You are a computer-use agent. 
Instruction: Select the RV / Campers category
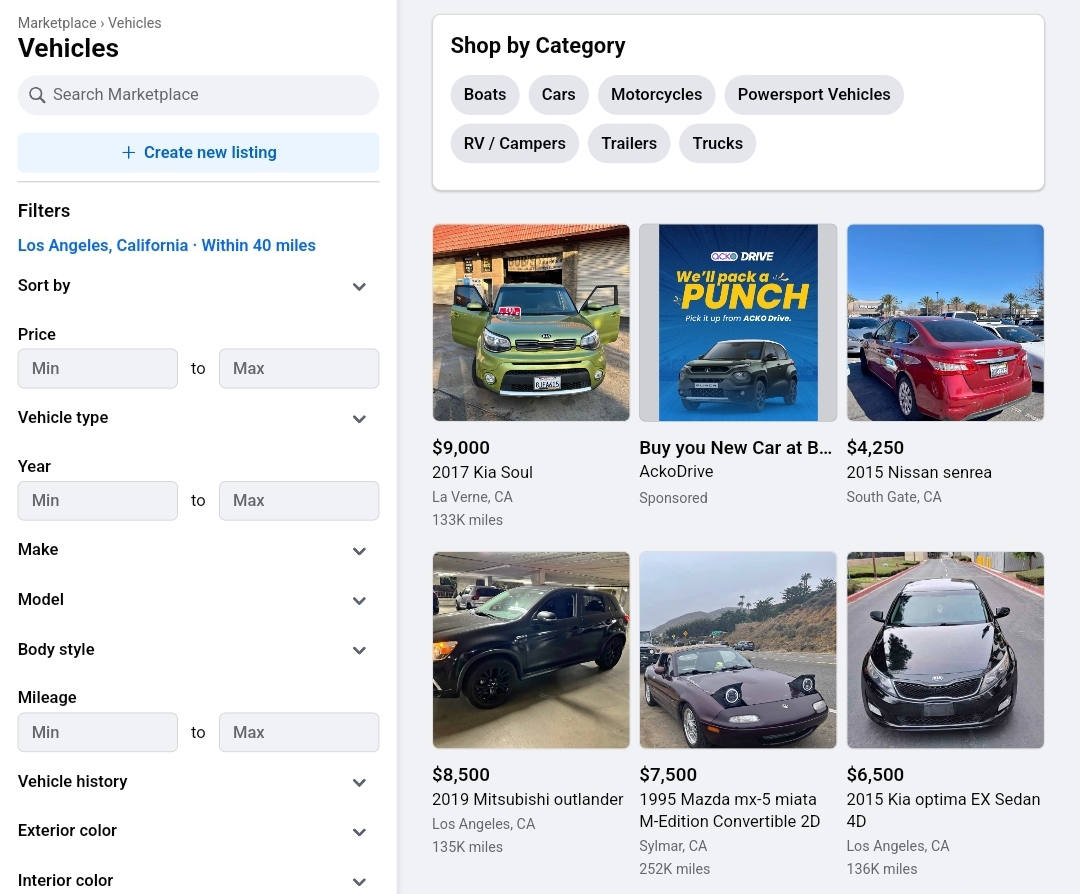click(515, 143)
